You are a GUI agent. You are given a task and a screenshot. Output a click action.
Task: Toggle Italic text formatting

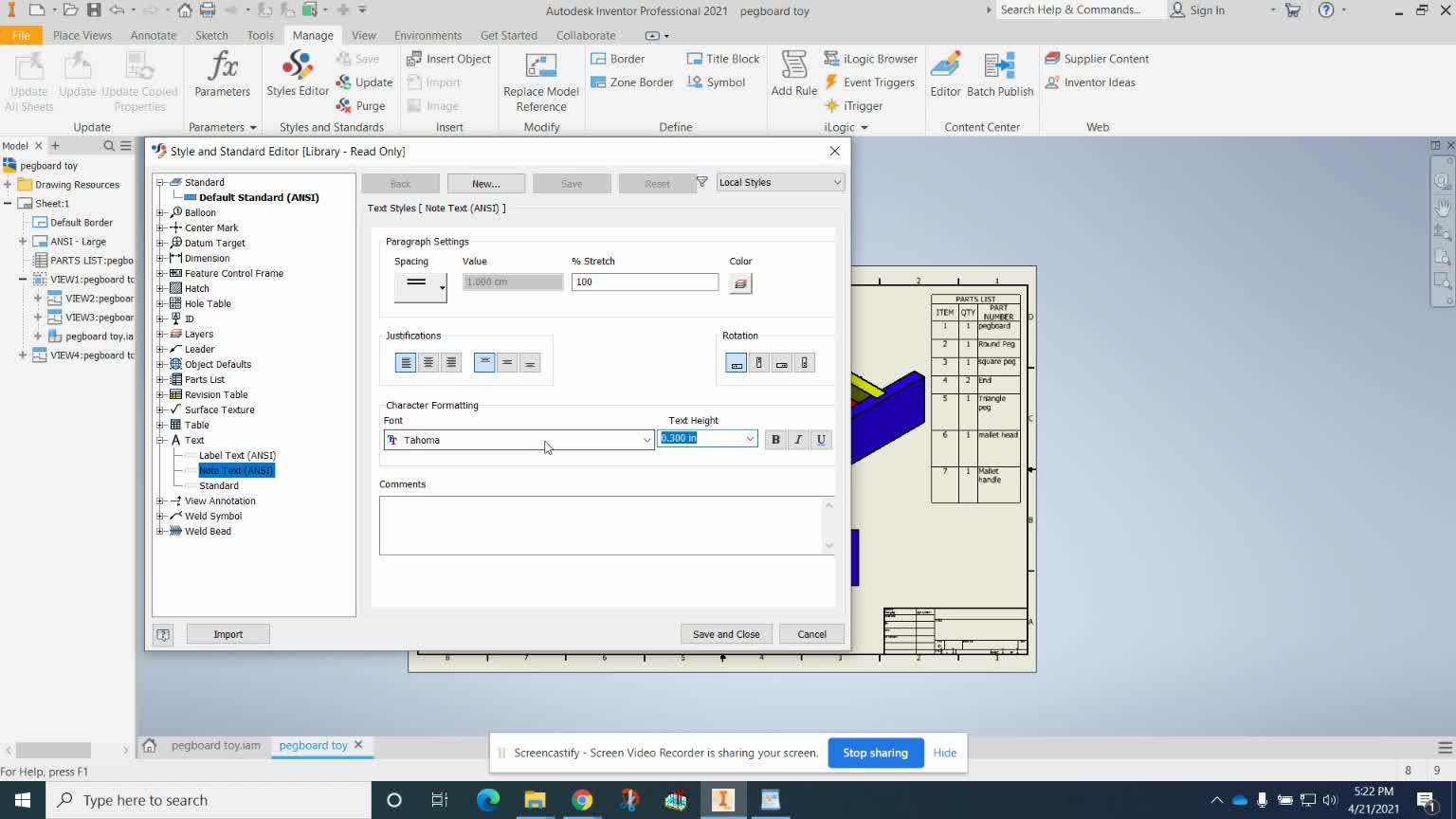click(x=798, y=440)
